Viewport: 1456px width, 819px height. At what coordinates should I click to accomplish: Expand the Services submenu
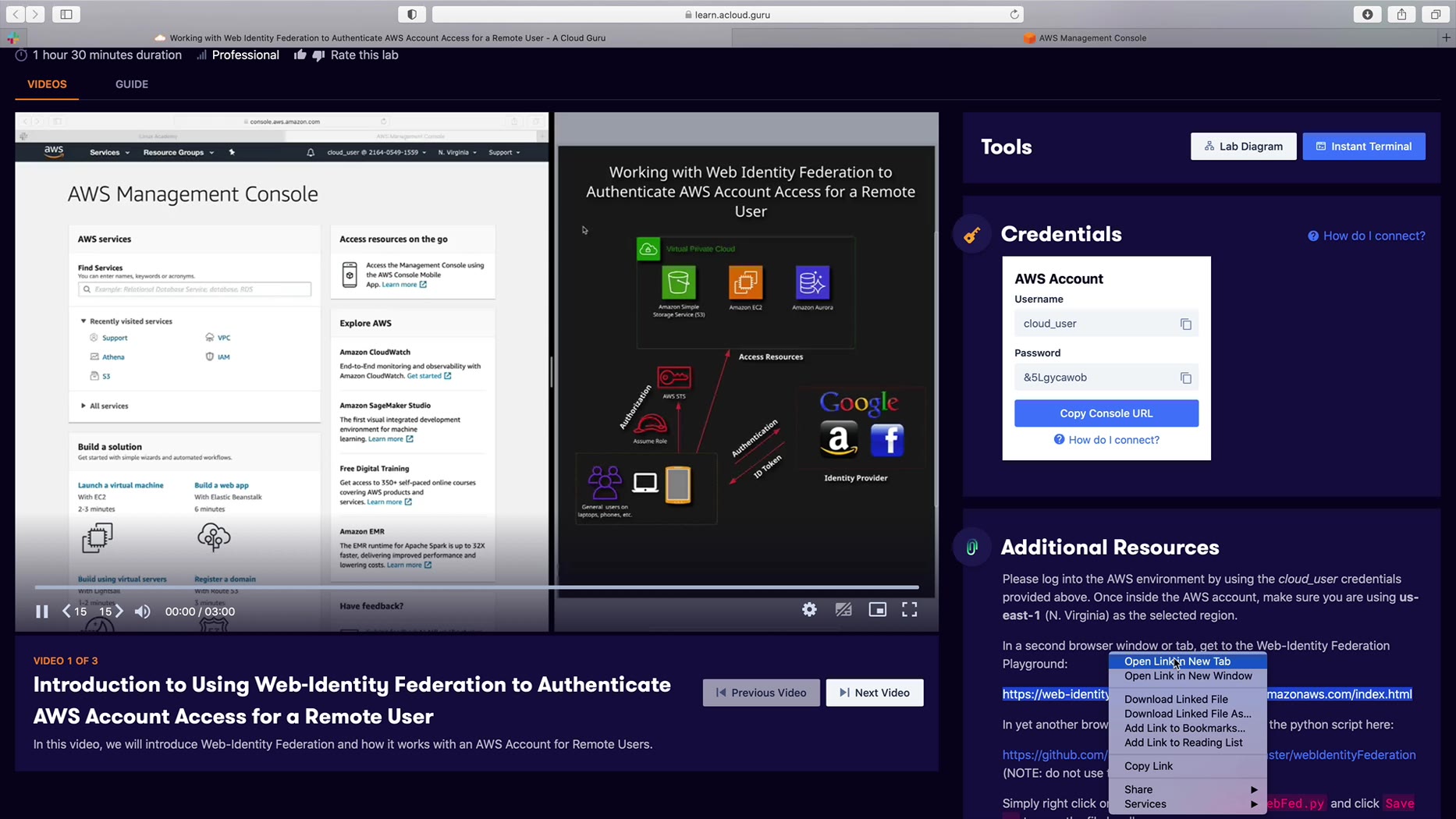(1188, 804)
